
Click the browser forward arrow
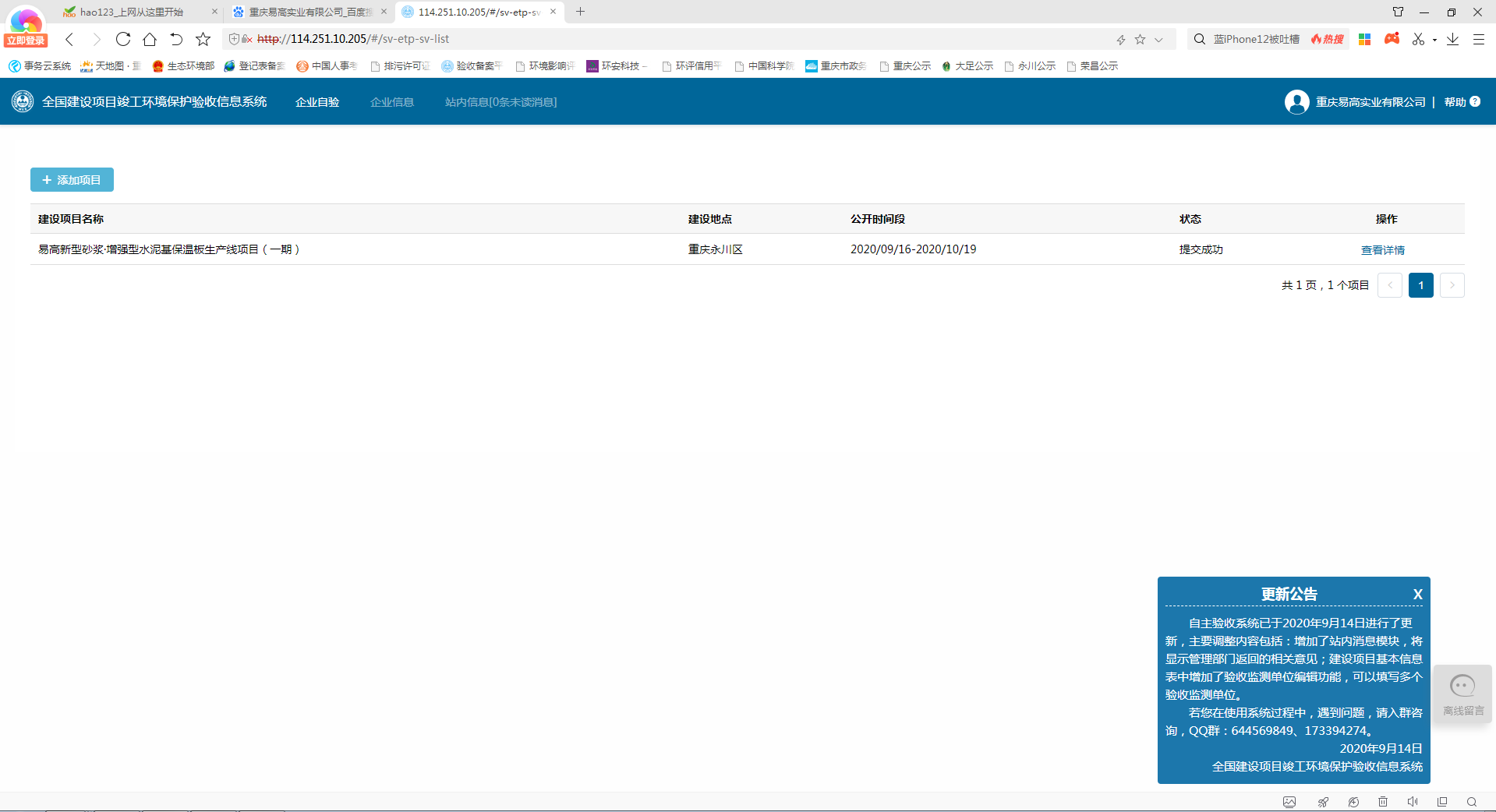tap(96, 39)
